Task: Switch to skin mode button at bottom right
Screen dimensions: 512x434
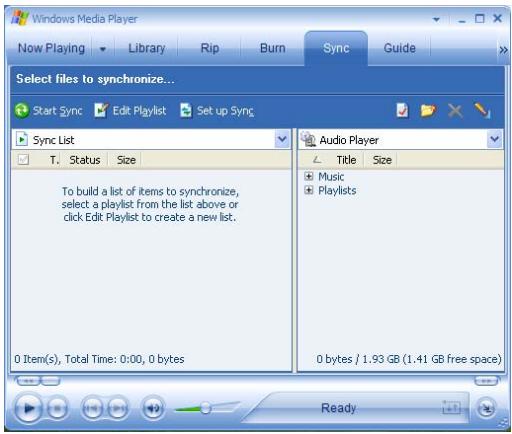Action: coord(486,408)
